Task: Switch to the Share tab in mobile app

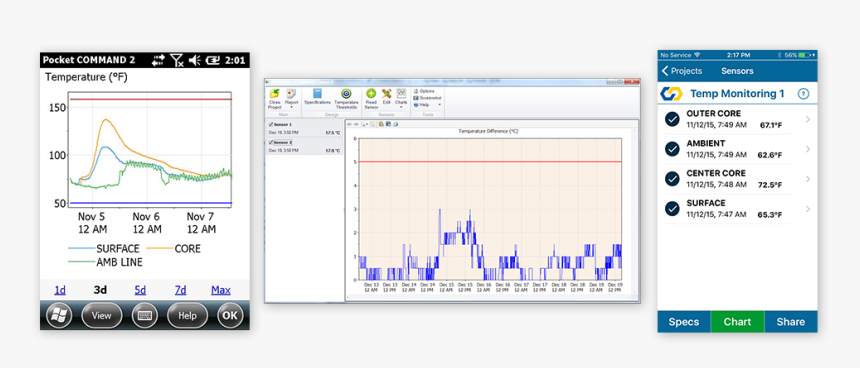Action: click(791, 322)
